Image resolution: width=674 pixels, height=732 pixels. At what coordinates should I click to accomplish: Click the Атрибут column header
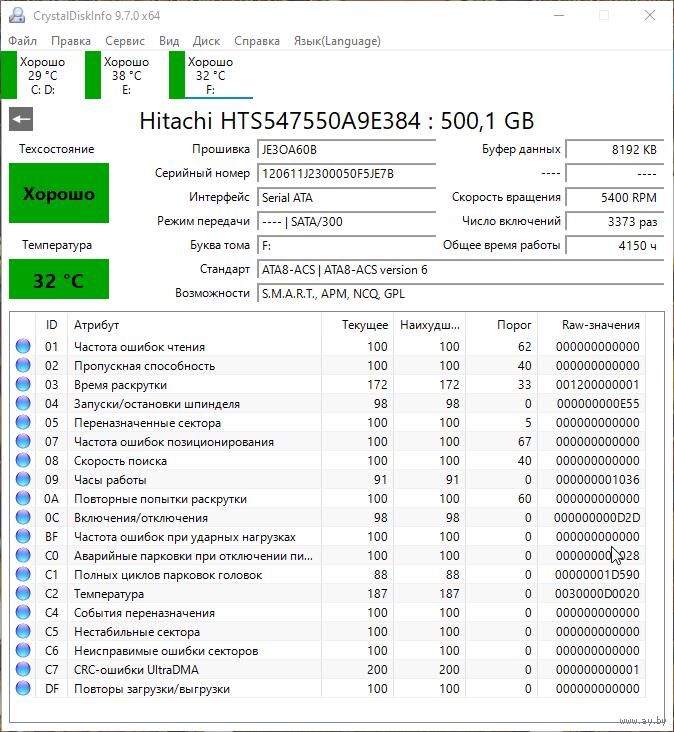(x=194, y=325)
